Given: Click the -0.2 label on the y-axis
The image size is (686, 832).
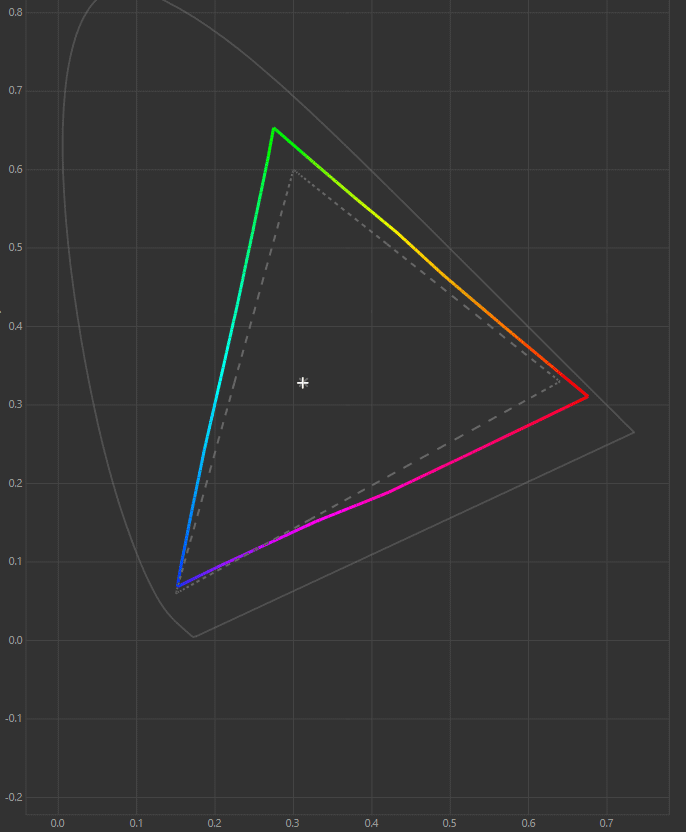Looking at the screenshot, I should [x=13, y=797].
